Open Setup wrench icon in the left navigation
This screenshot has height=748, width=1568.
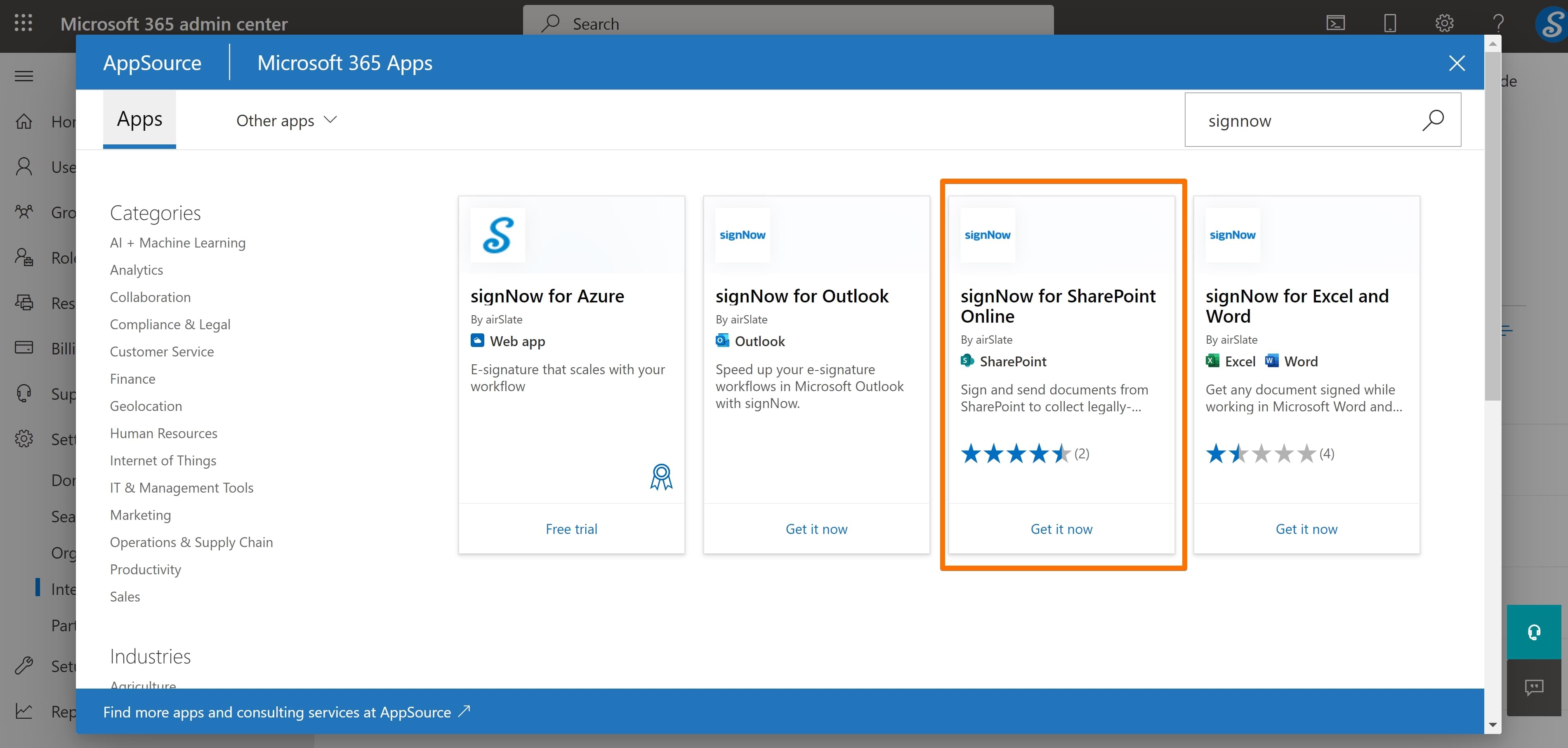(24, 665)
